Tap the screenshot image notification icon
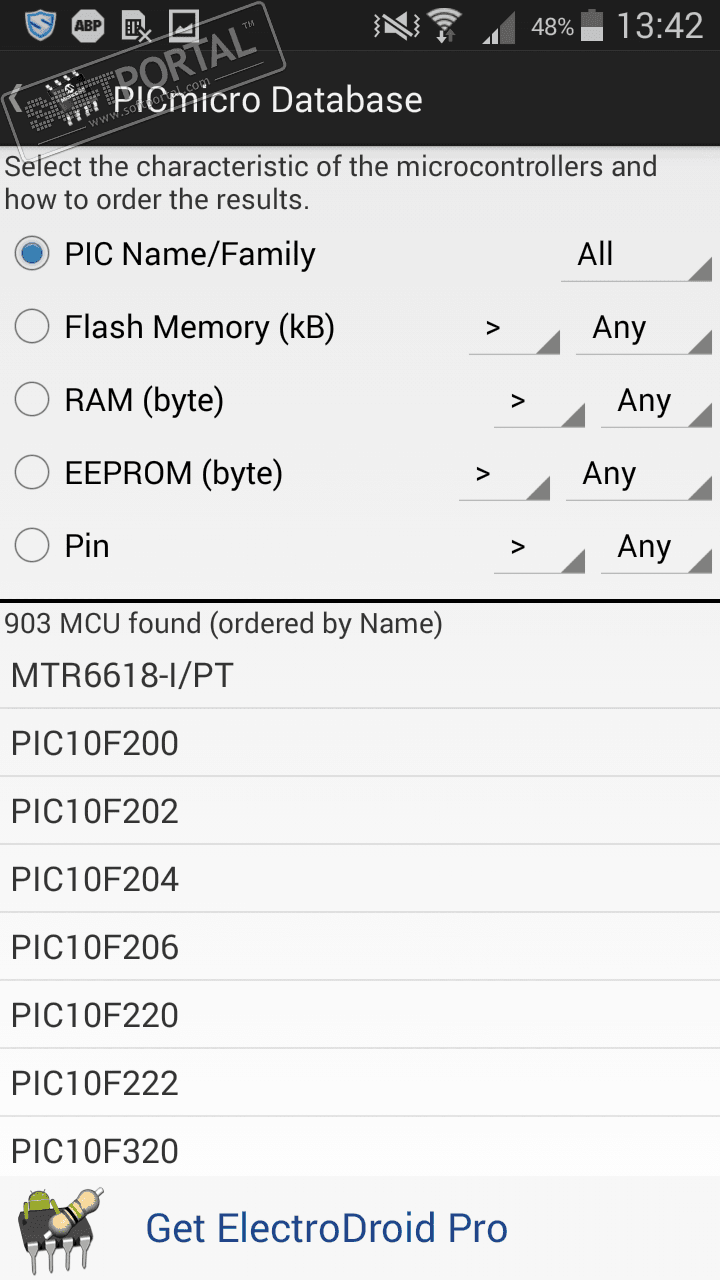 pyautogui.click(x=183, y=26)
